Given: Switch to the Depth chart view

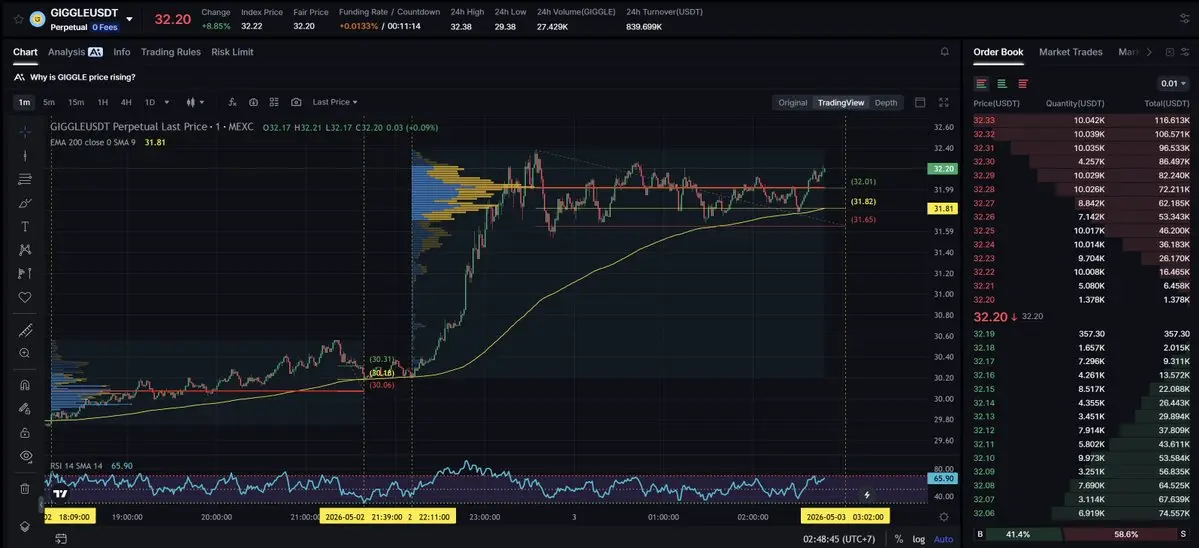Looking at the screenshot, I should click(x=885, y=102).
